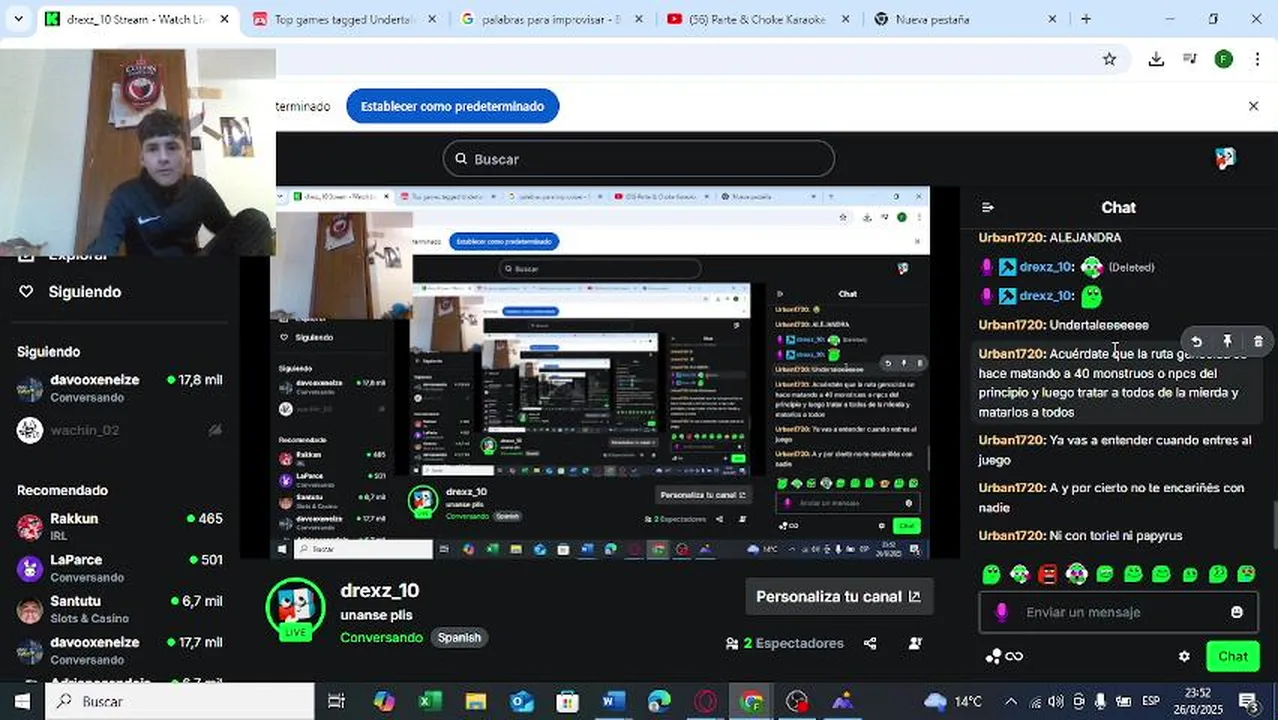Click the stream video preview

coord(600,372)
